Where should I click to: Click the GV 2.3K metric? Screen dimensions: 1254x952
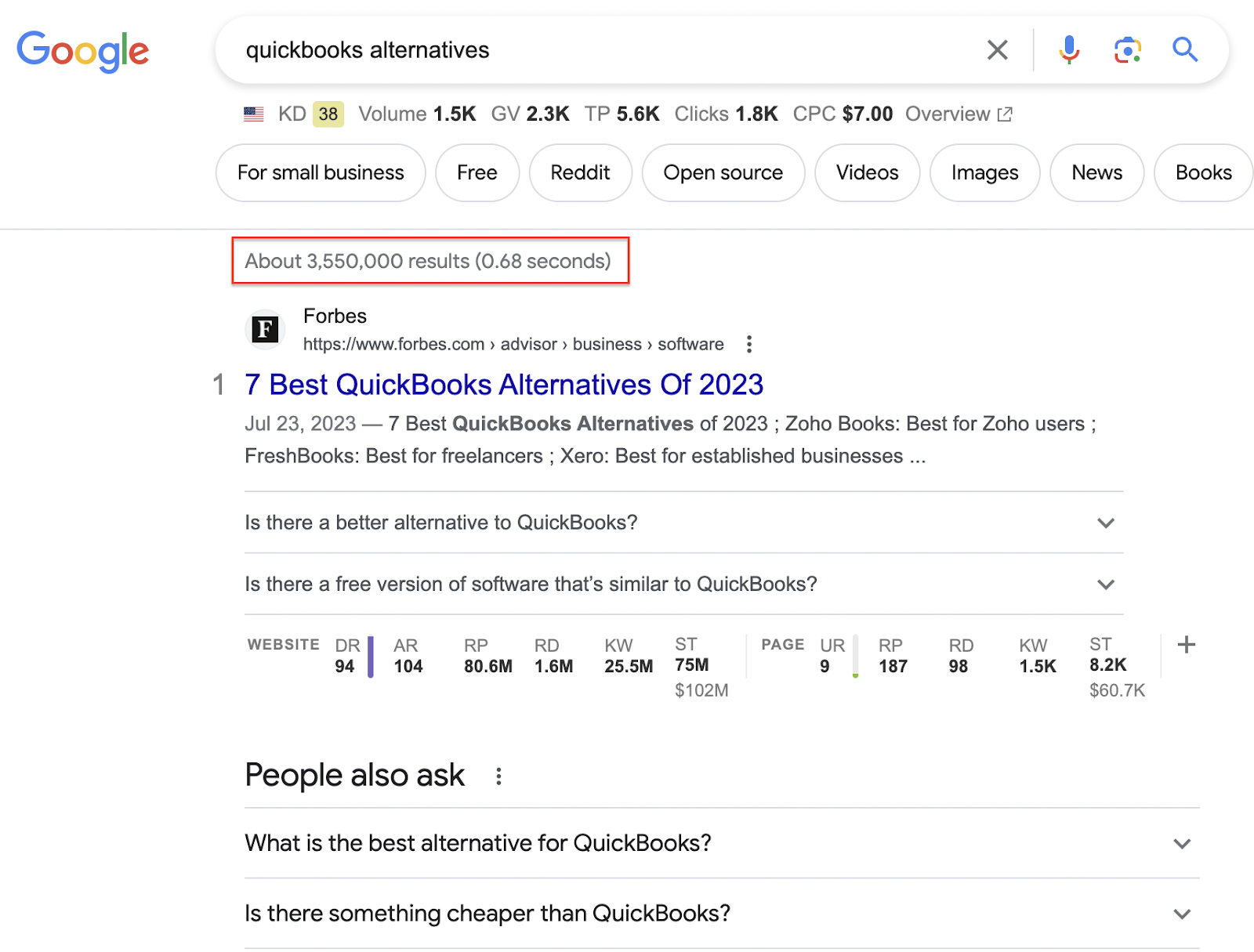tap(530, 114)
